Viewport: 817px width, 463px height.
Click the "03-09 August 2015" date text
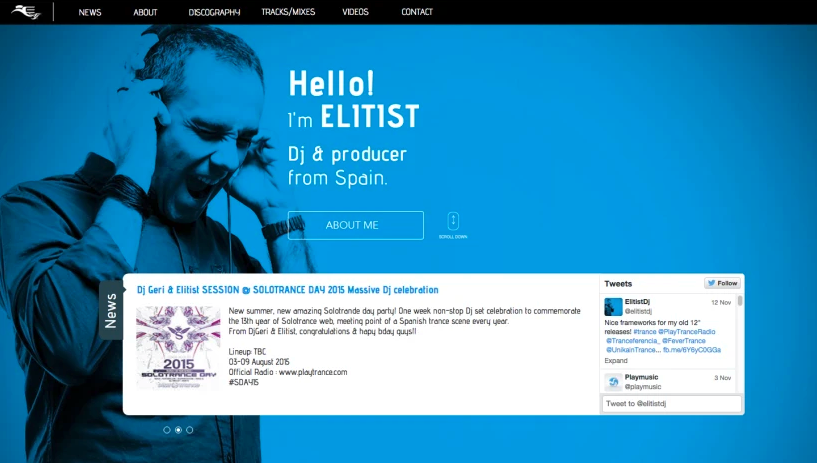[x=259, y=362]
